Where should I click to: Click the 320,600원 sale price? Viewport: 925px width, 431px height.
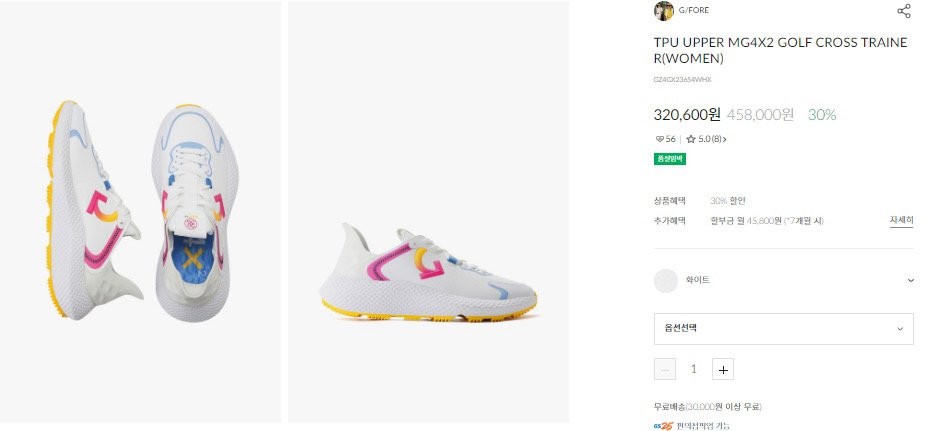tap(687, 114)
